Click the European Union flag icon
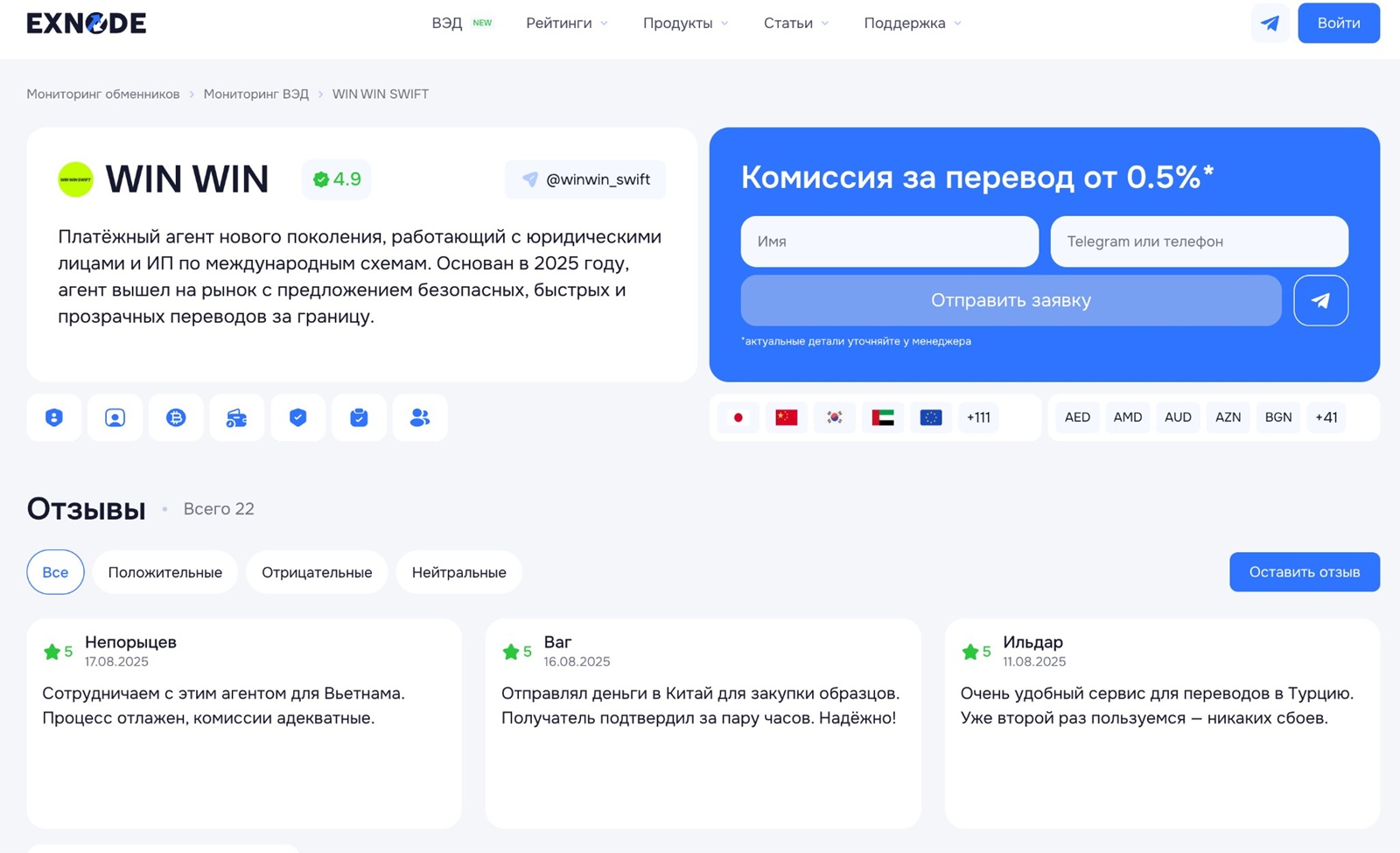Image resolution: width=1400 pixels, height=853 pixels. pos(931,417)
